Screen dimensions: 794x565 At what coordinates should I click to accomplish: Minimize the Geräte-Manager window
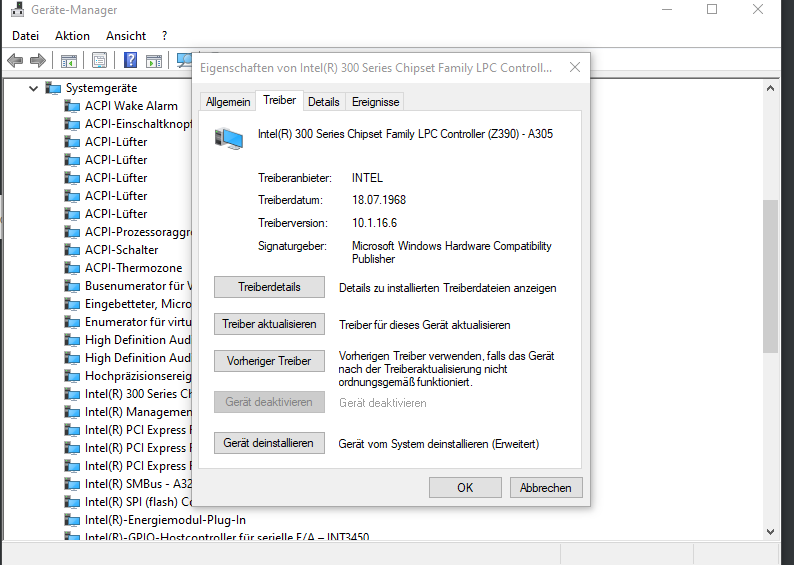point(667,9)
